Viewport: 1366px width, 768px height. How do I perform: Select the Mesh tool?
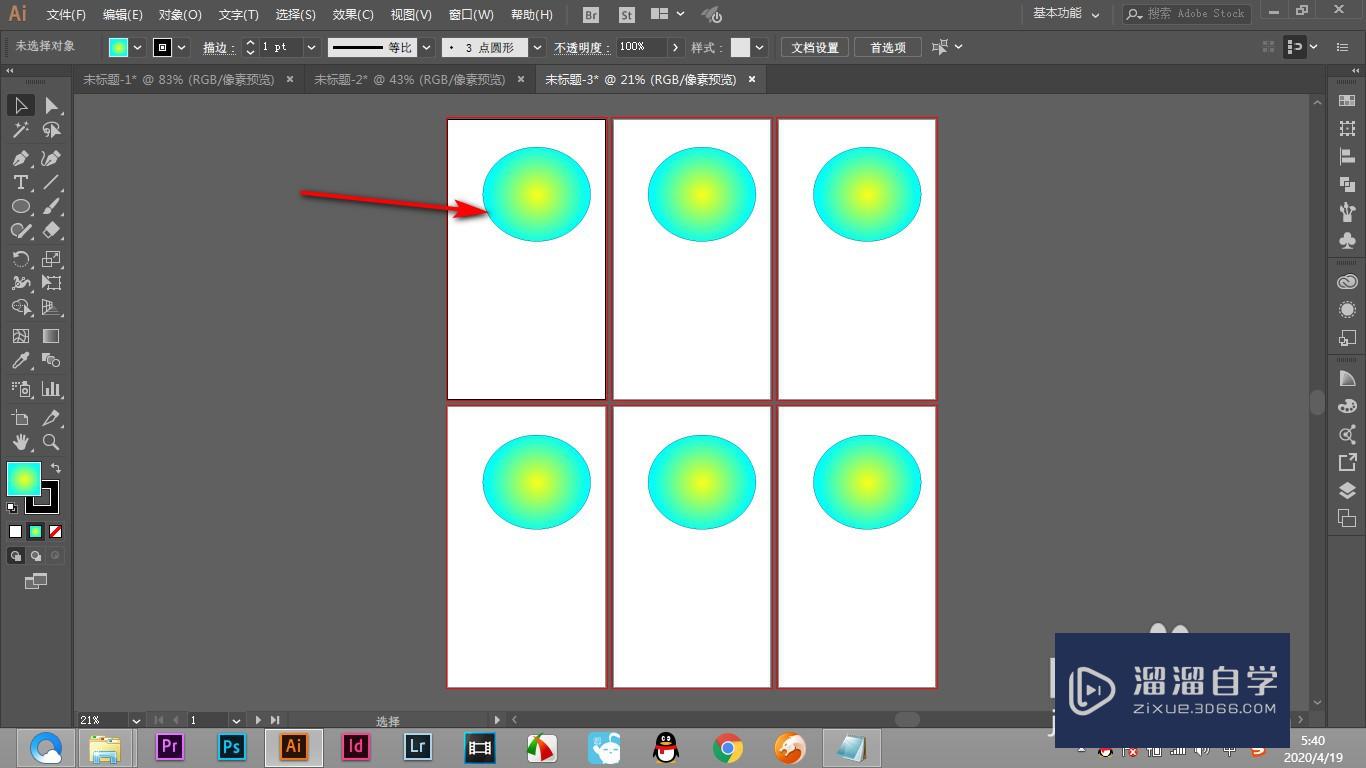(21, 336)
